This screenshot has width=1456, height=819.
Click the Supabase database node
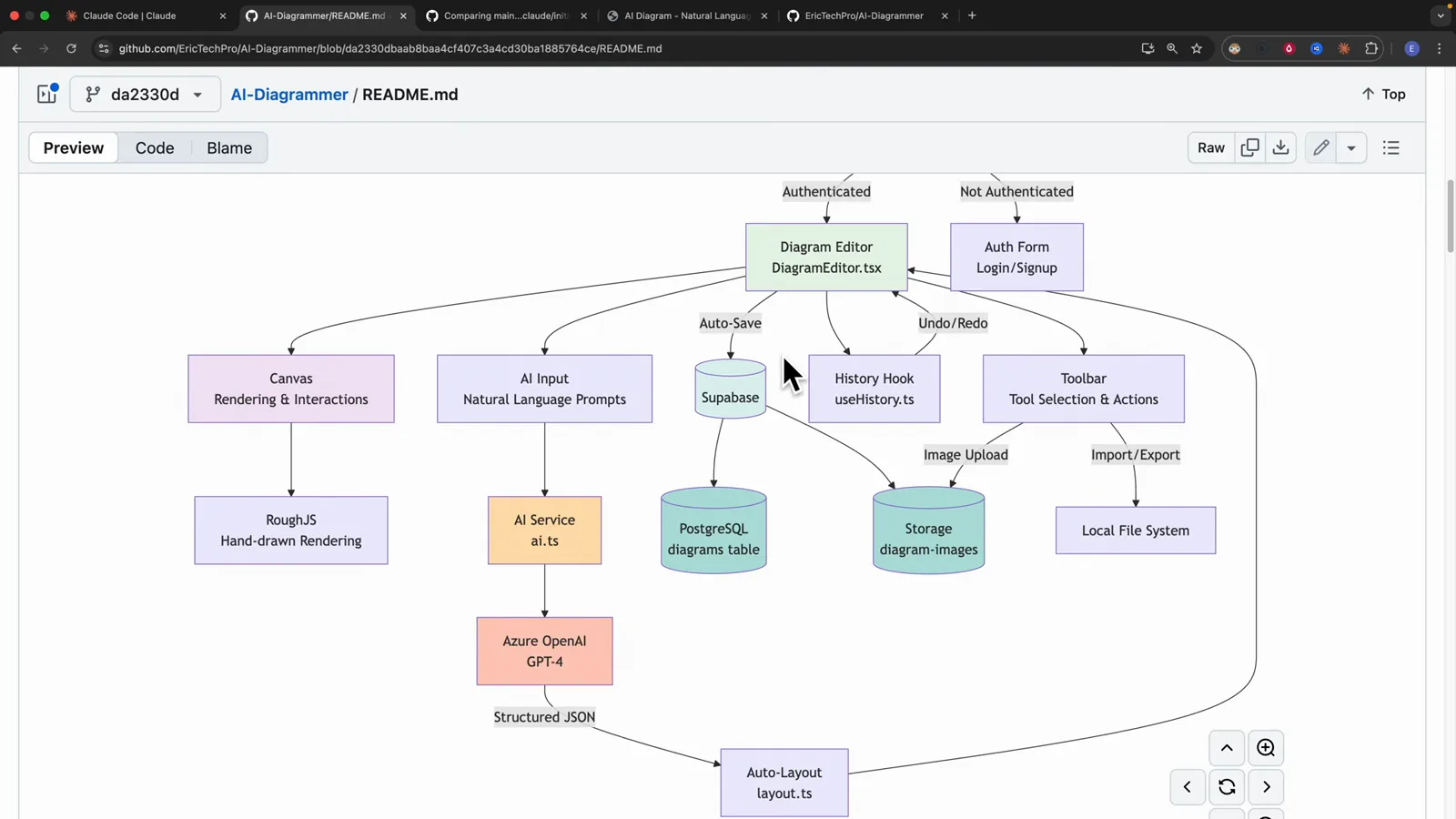click(x=730, y=389)
